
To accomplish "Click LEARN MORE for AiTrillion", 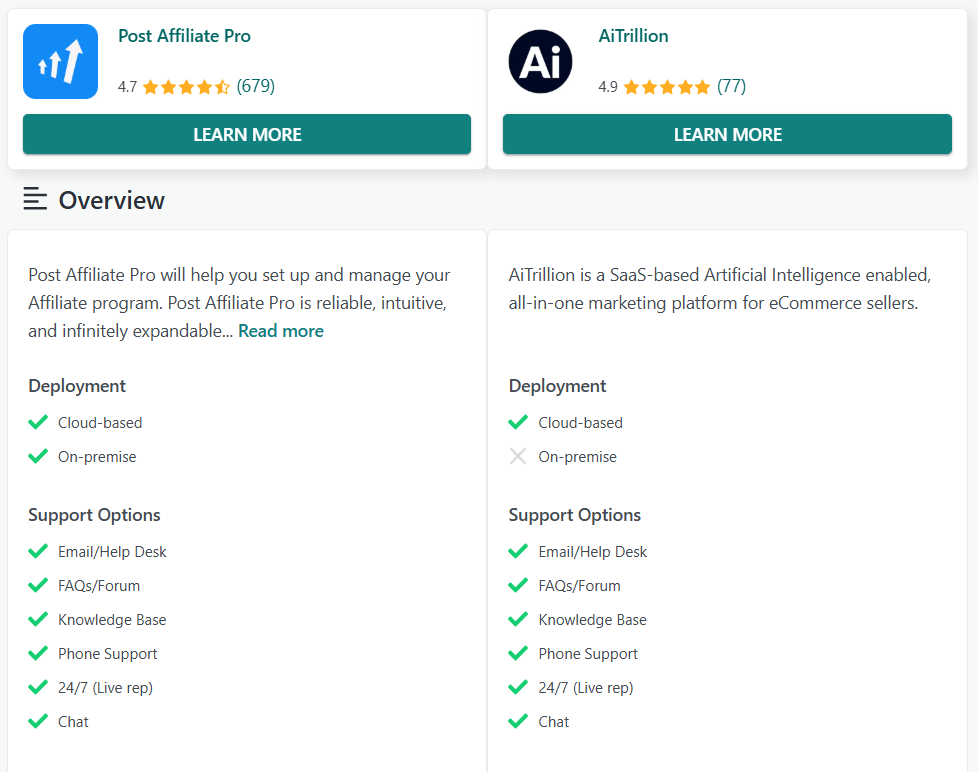I will click(727, 134).
